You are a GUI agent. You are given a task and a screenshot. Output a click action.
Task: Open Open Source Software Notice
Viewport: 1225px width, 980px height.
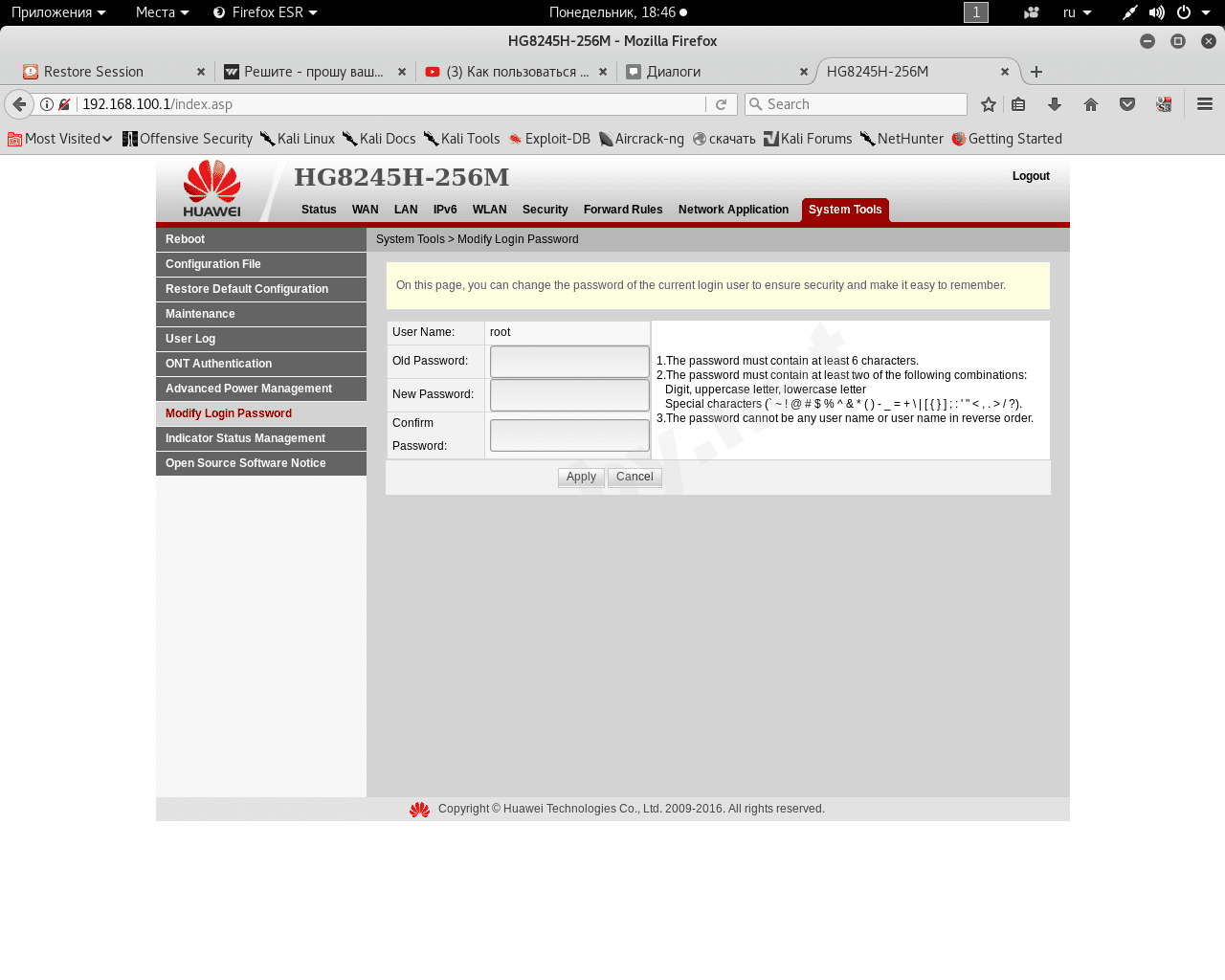(261, 463)
